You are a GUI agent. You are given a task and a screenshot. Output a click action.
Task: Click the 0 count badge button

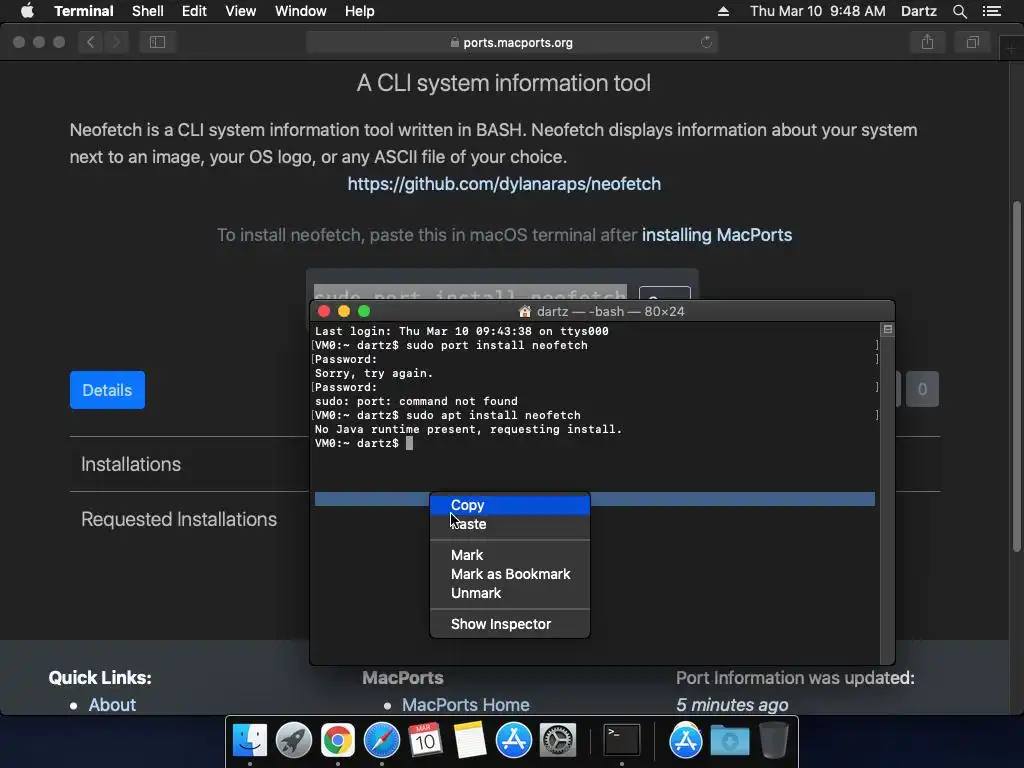922,389
